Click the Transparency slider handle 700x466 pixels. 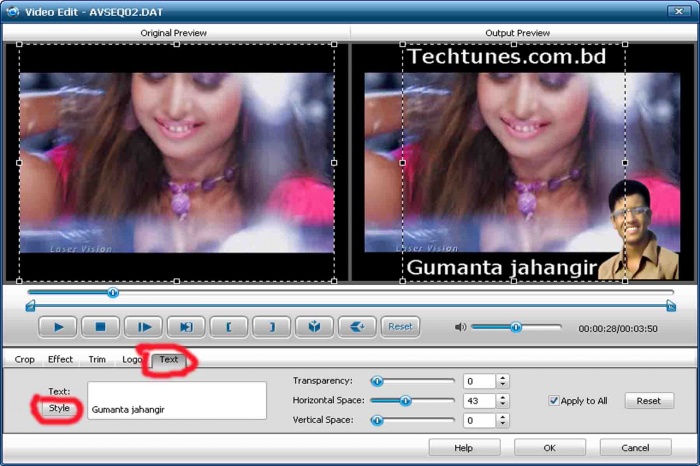tap(377, 381)
